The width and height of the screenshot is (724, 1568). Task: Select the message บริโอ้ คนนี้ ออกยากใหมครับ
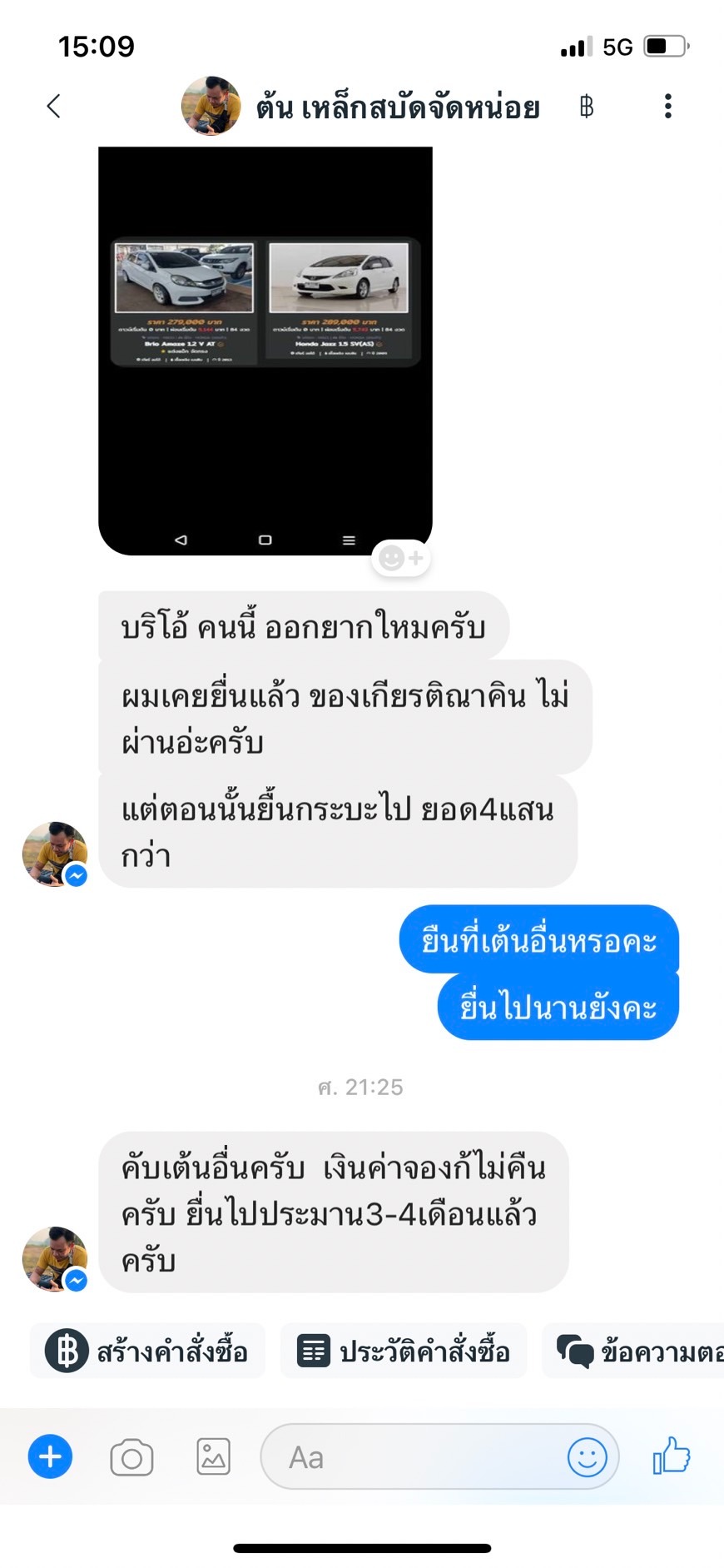pyautogui.click(x=304, y=626)
